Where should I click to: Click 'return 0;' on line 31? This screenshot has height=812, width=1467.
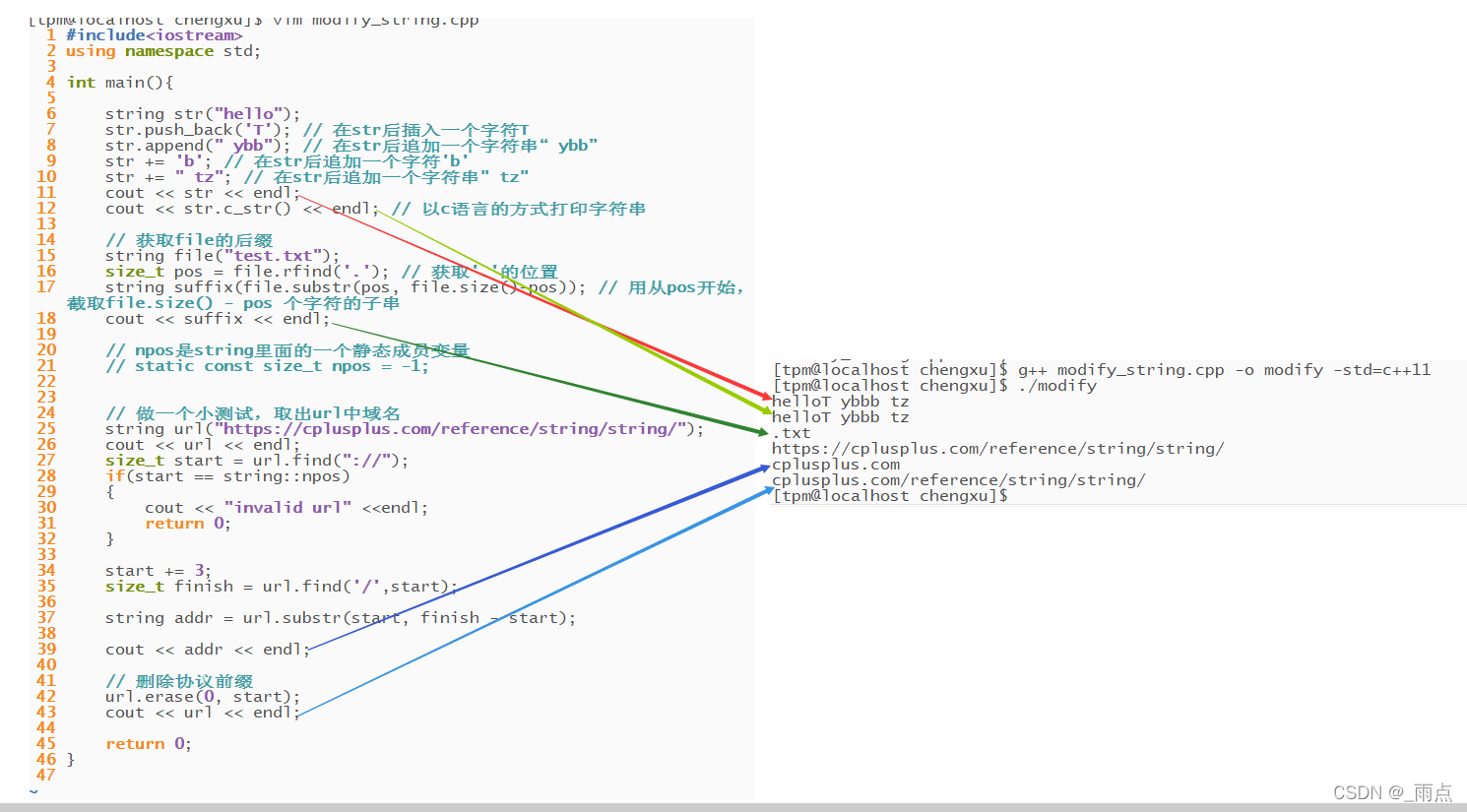(188, 524)
